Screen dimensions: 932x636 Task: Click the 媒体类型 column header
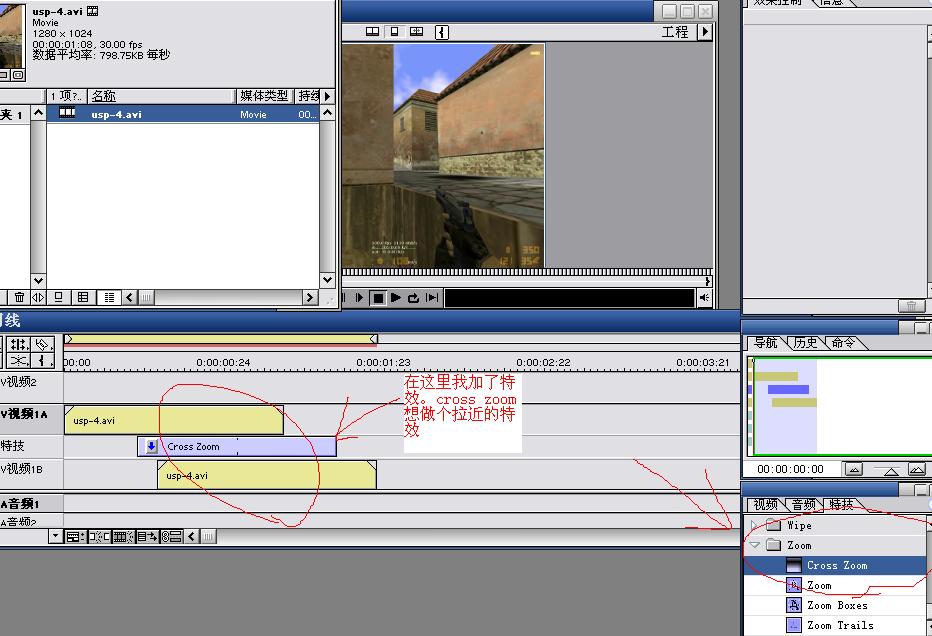tap(265, 96)
